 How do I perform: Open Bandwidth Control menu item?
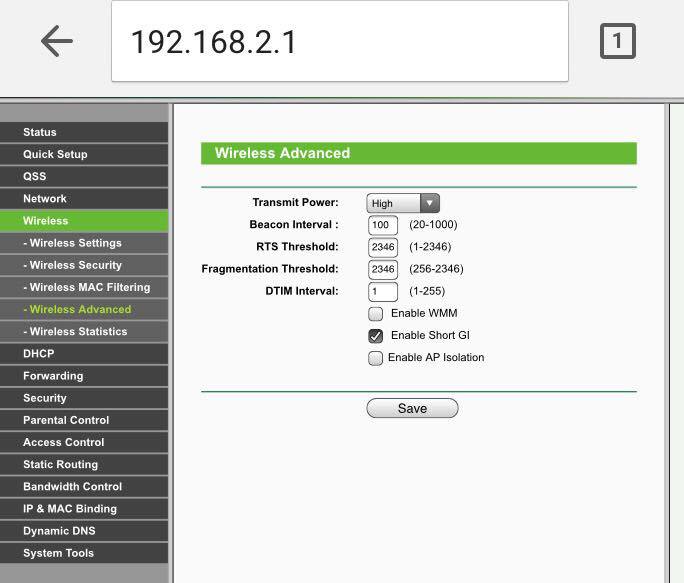pyautogui.click(x=84, y=487)
